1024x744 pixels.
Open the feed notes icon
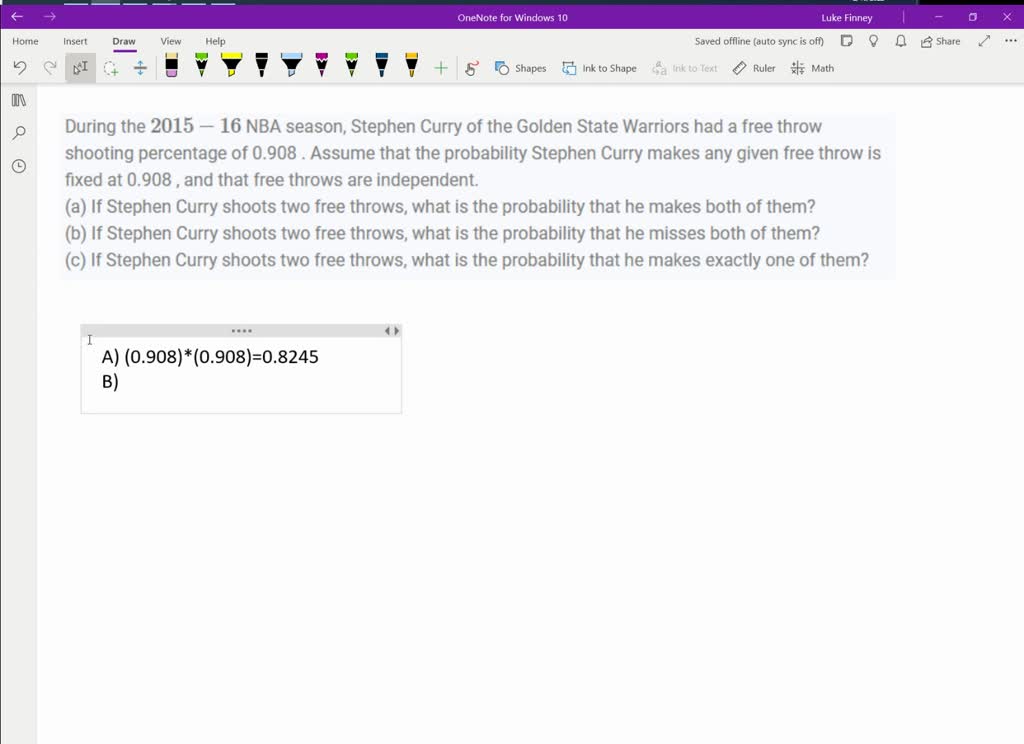point(846,41)
